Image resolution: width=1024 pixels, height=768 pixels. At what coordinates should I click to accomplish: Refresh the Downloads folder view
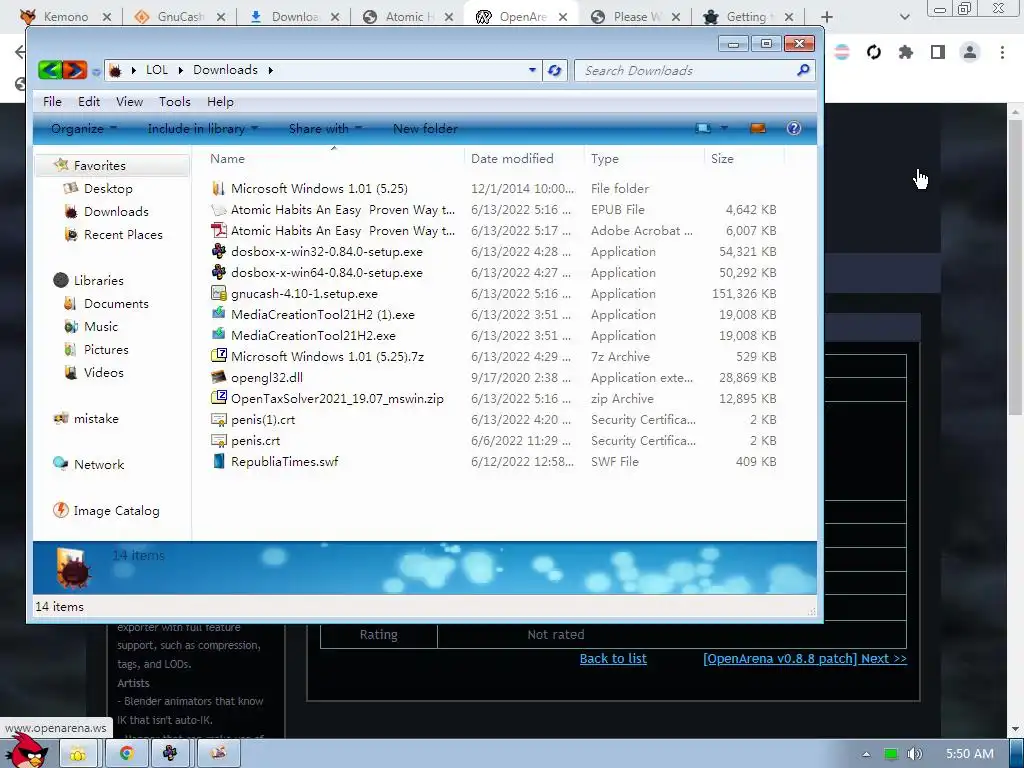pyautogui.click(x=554, y=70)
